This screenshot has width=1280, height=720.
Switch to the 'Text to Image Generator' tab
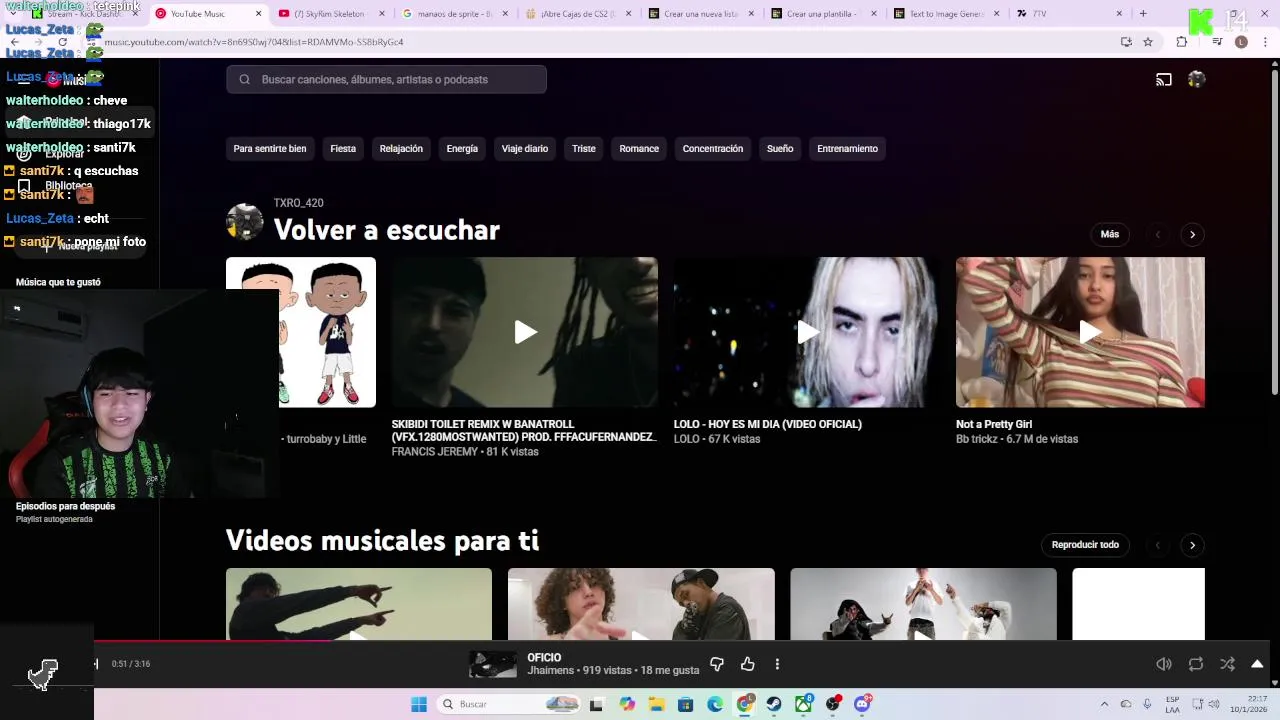[946, 14]
